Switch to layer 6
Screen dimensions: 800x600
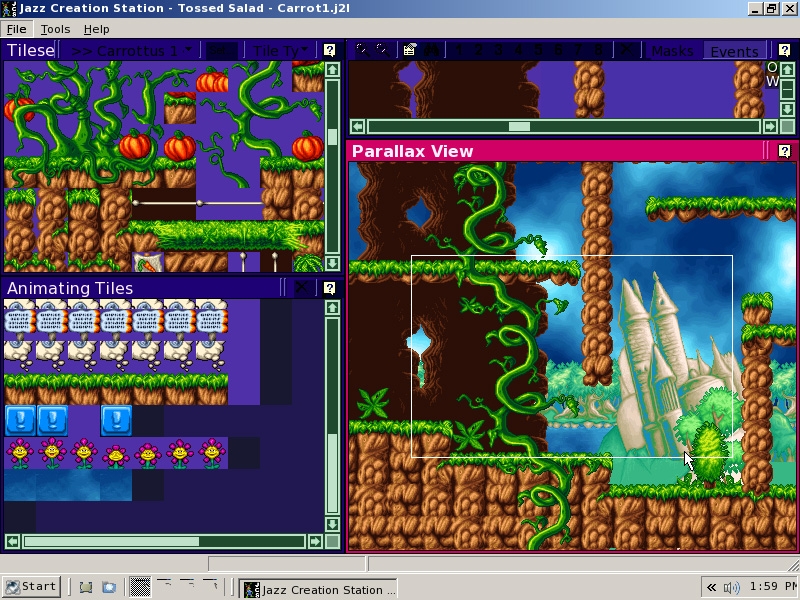tap(558, 50)
